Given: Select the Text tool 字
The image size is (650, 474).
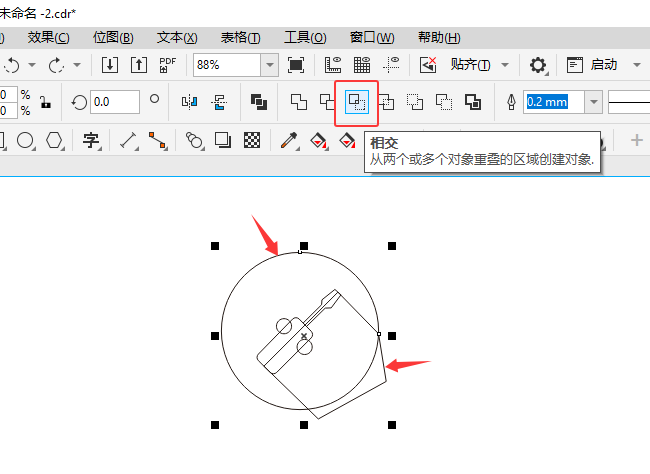Looking at the screenshot, I should coord(92,141).
